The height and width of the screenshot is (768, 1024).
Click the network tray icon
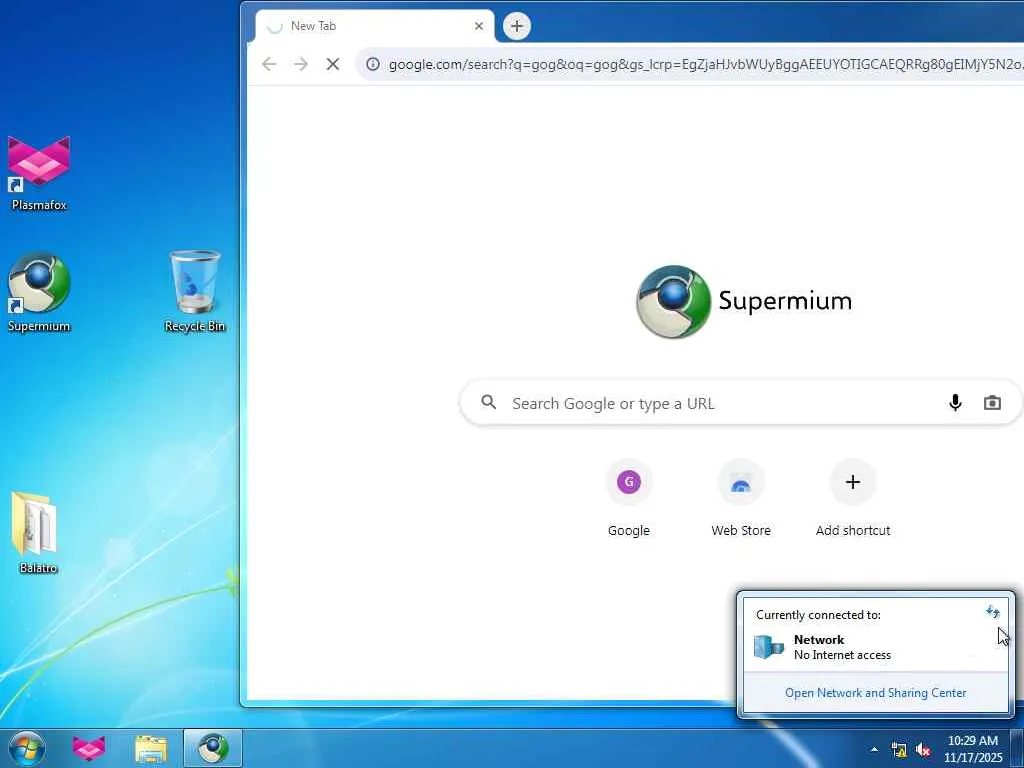(899, 750)
